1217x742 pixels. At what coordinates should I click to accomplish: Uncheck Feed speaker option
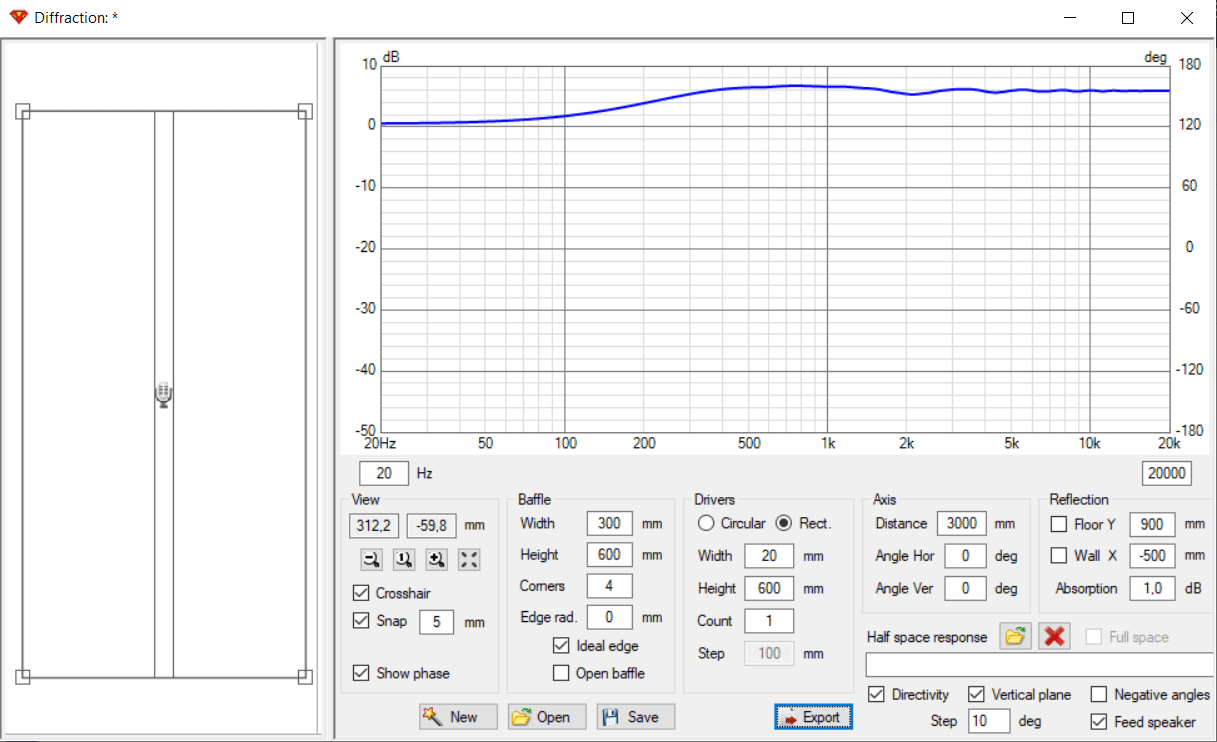coord(1099,721)
